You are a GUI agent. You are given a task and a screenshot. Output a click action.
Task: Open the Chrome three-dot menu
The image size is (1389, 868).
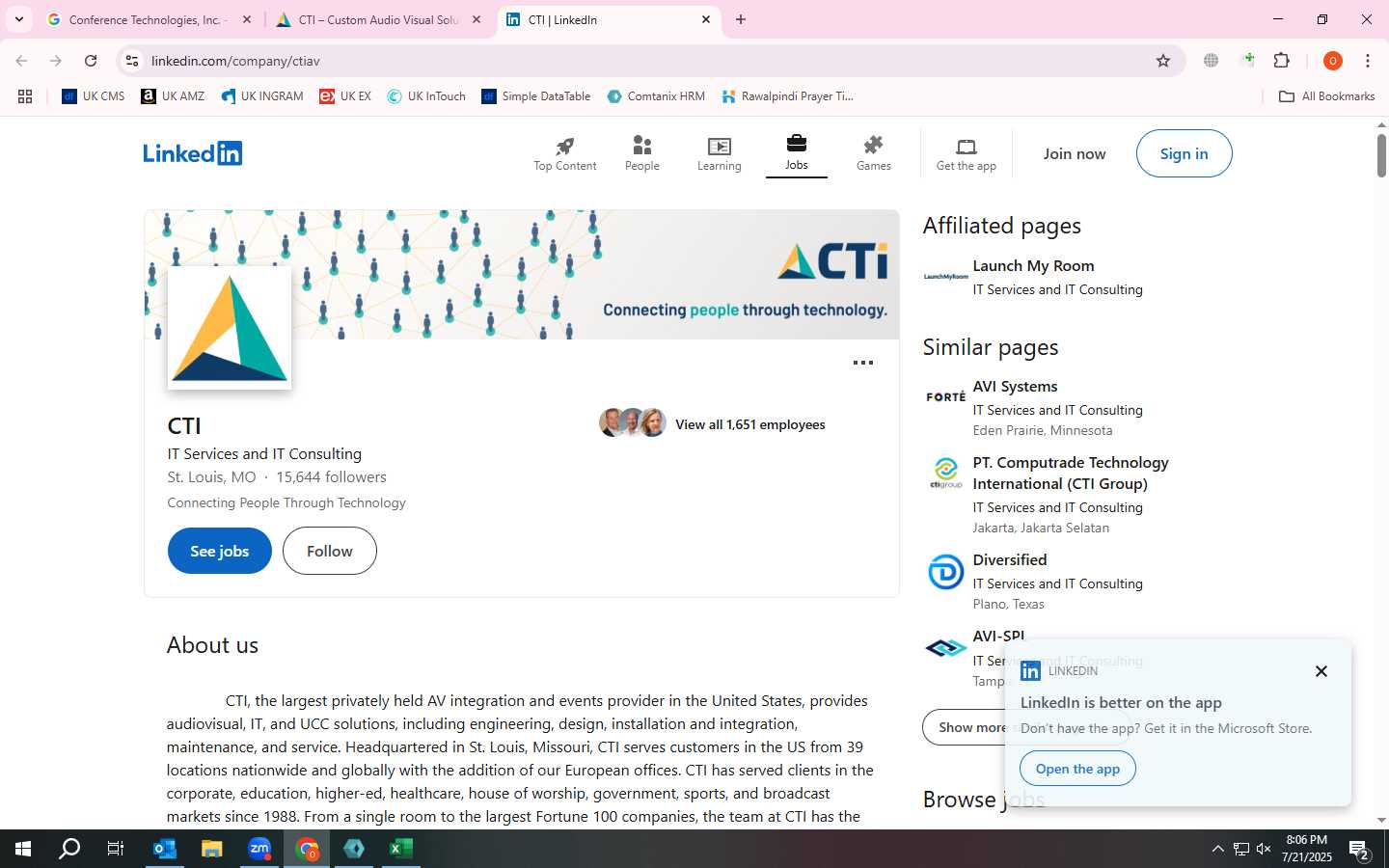coord(1368,61)
